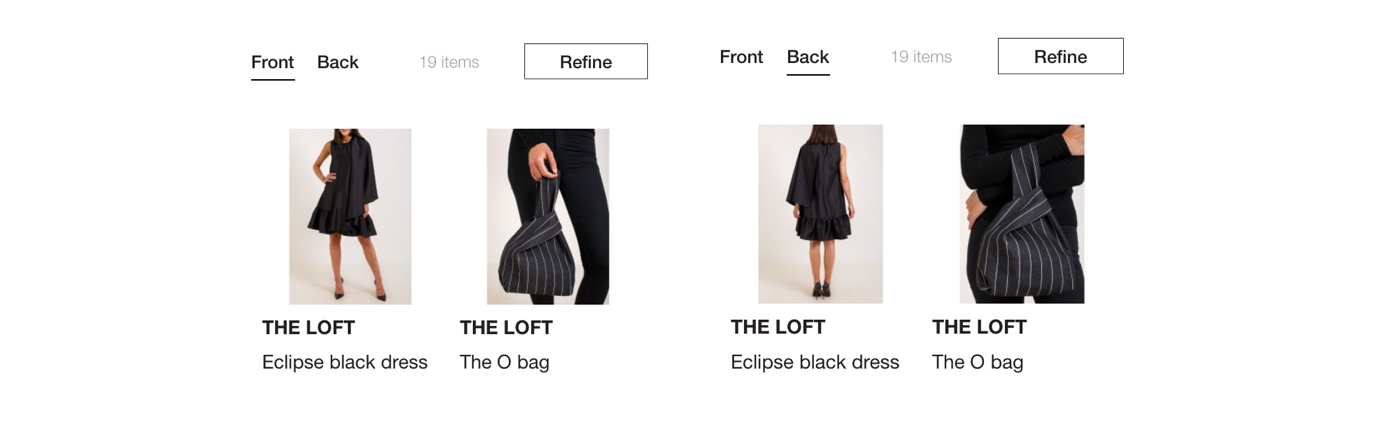The height and width of the screenshot is (426, 1373).
Task: Select the underlined, active Front tab
Action: click(x=272, y=62)
